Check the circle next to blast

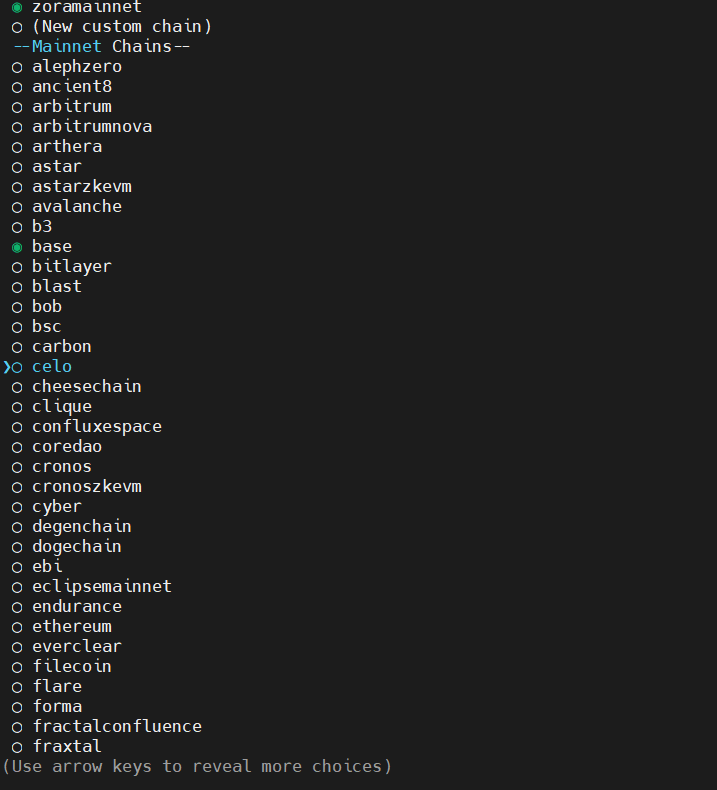coord(17,287)
